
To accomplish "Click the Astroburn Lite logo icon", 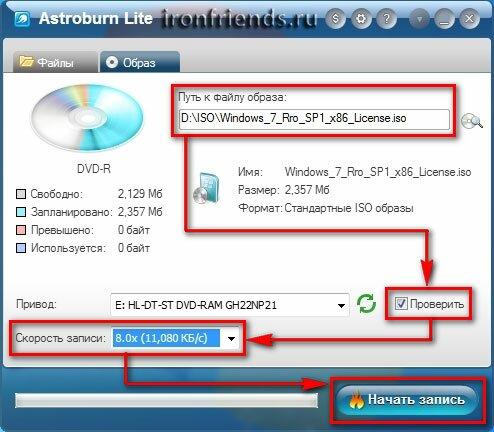I will [x=22, y=19].
